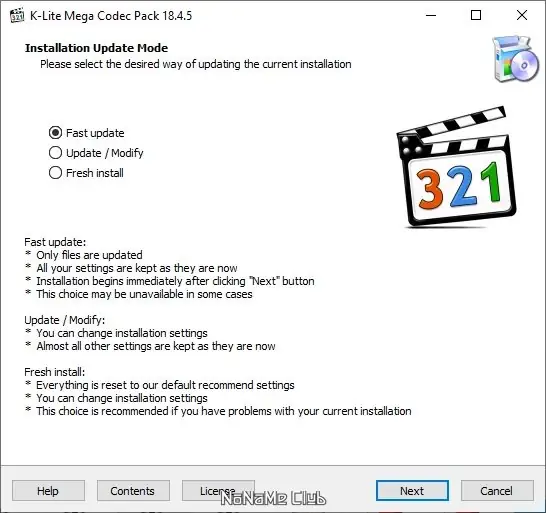Click the 'Fresh install:' description heading
The width and height of the screenshot is (546, 513).
point(55,372)
